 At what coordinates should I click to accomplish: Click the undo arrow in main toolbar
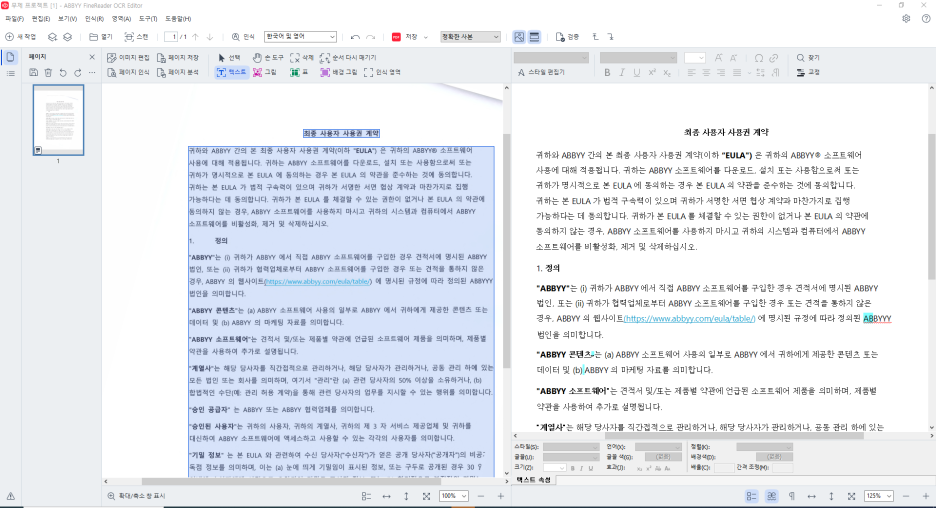355,37
